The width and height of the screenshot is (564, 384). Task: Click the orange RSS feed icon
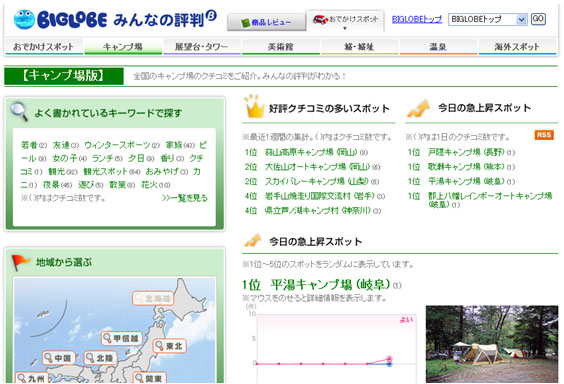[x=544, y=135]
